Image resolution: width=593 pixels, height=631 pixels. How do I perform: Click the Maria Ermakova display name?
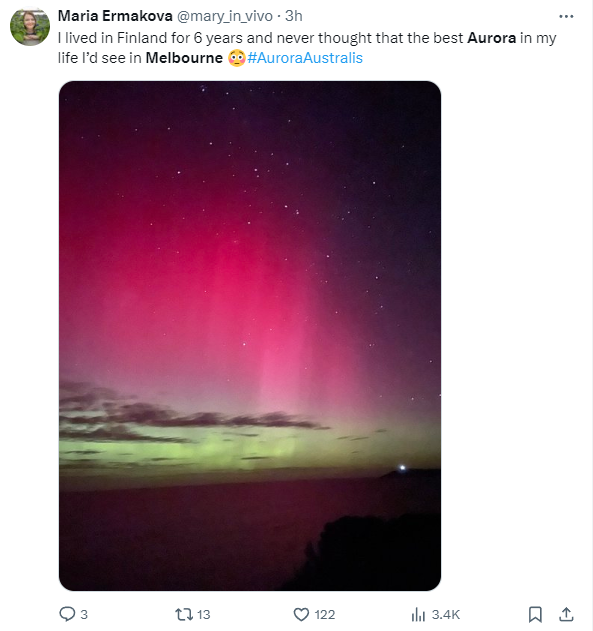(x=115, y=16)
